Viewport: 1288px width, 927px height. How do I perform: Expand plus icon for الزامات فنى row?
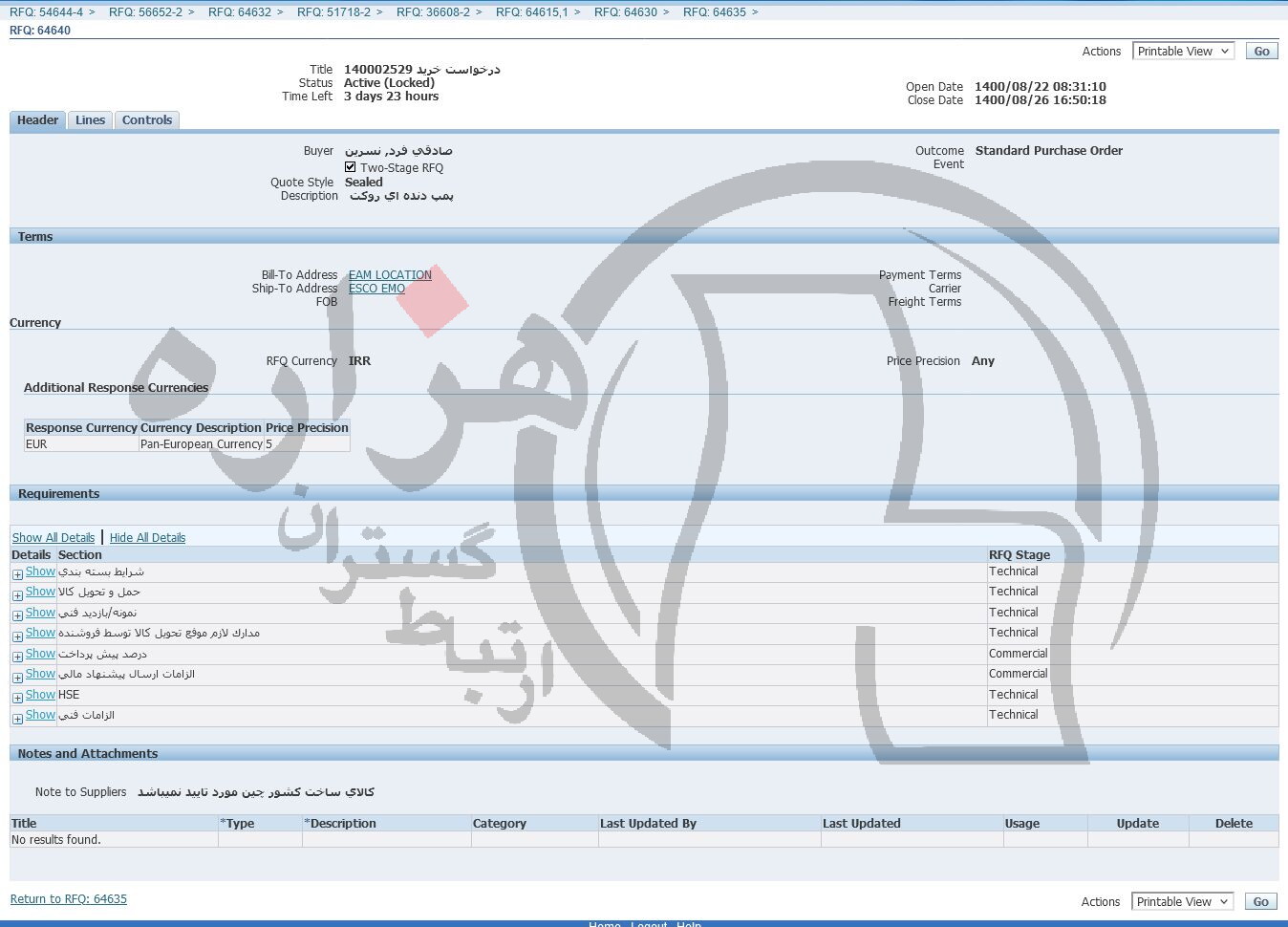(x=17, y=719)
